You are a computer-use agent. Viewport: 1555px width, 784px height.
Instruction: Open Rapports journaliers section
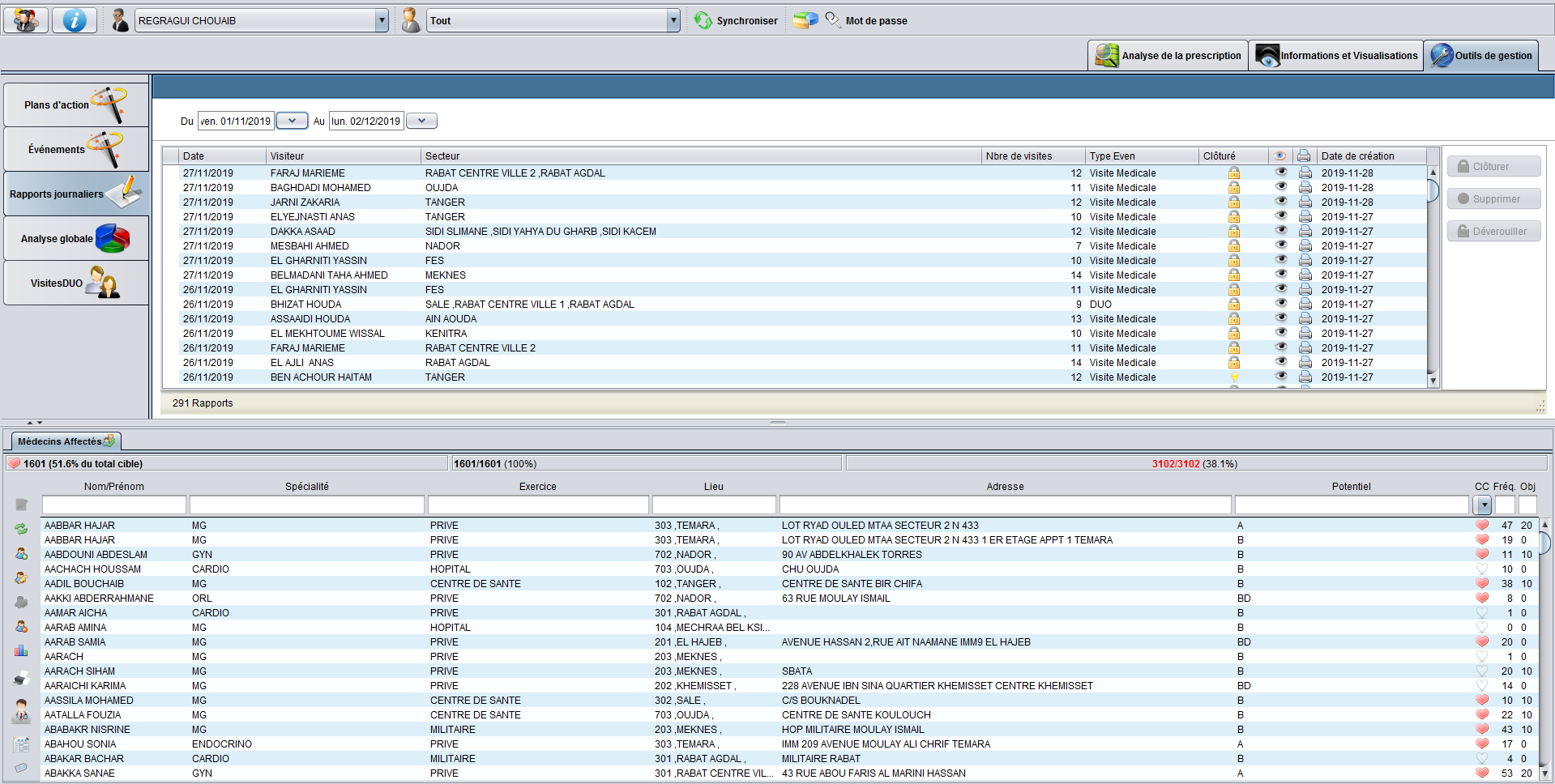(x=76, y=194)
